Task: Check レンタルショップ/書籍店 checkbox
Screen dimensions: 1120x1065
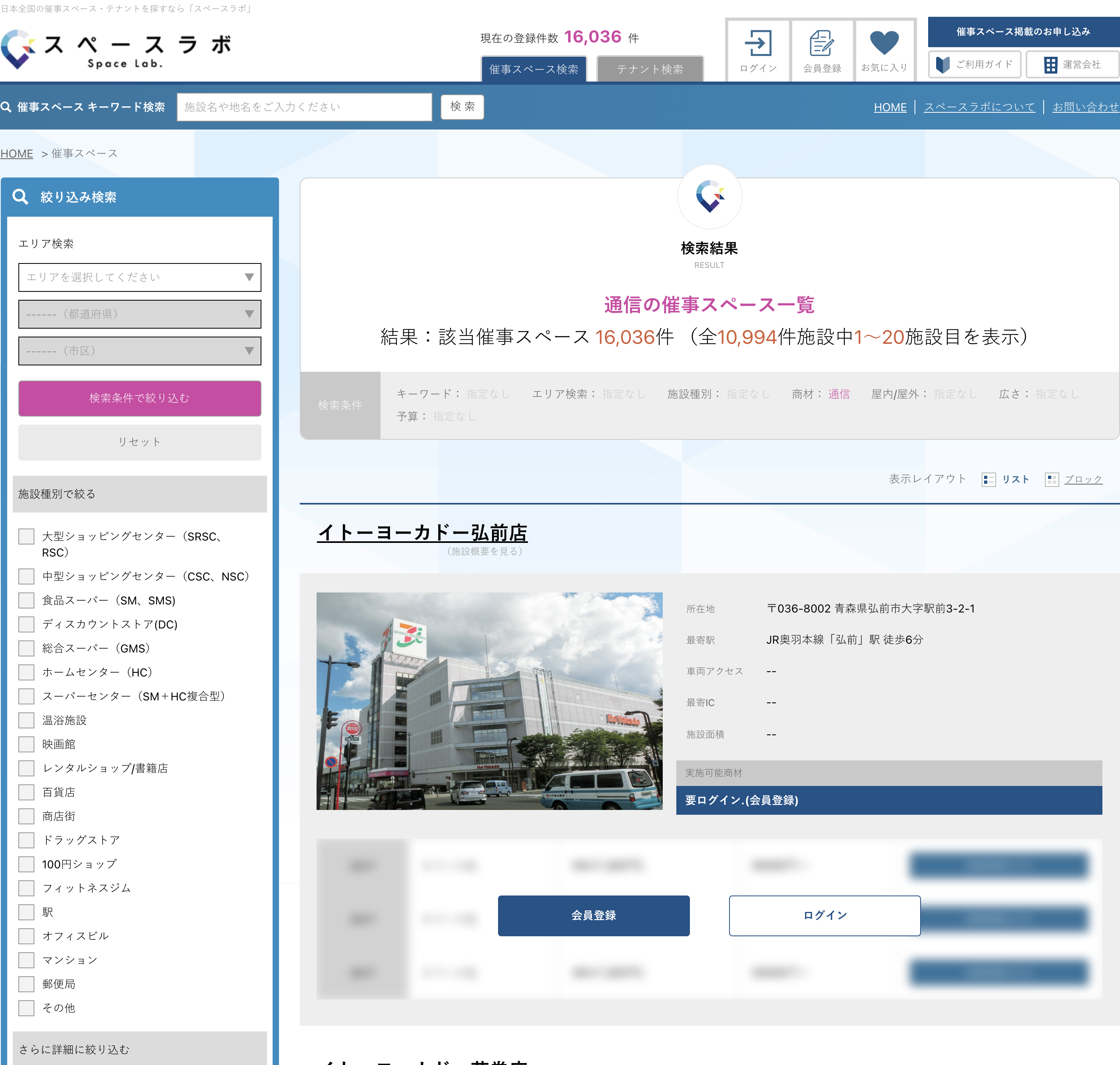Action: point(26,768)
